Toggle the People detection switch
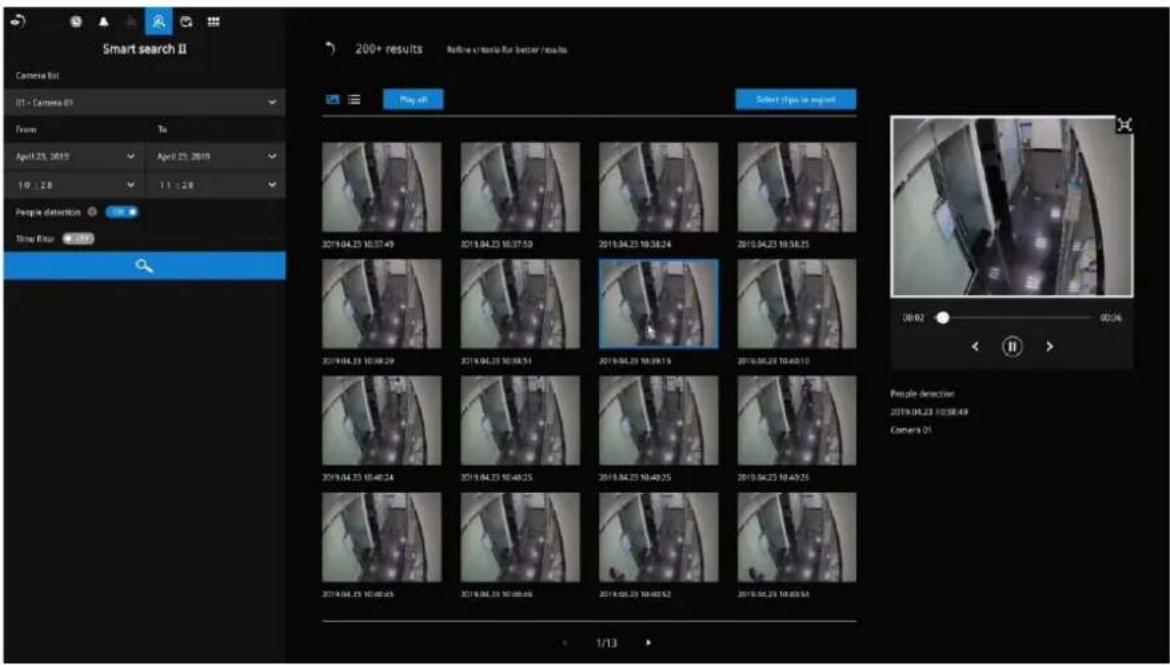Image resolution: width=1170 pixels, height=665 pixels. tap(122, 212)
